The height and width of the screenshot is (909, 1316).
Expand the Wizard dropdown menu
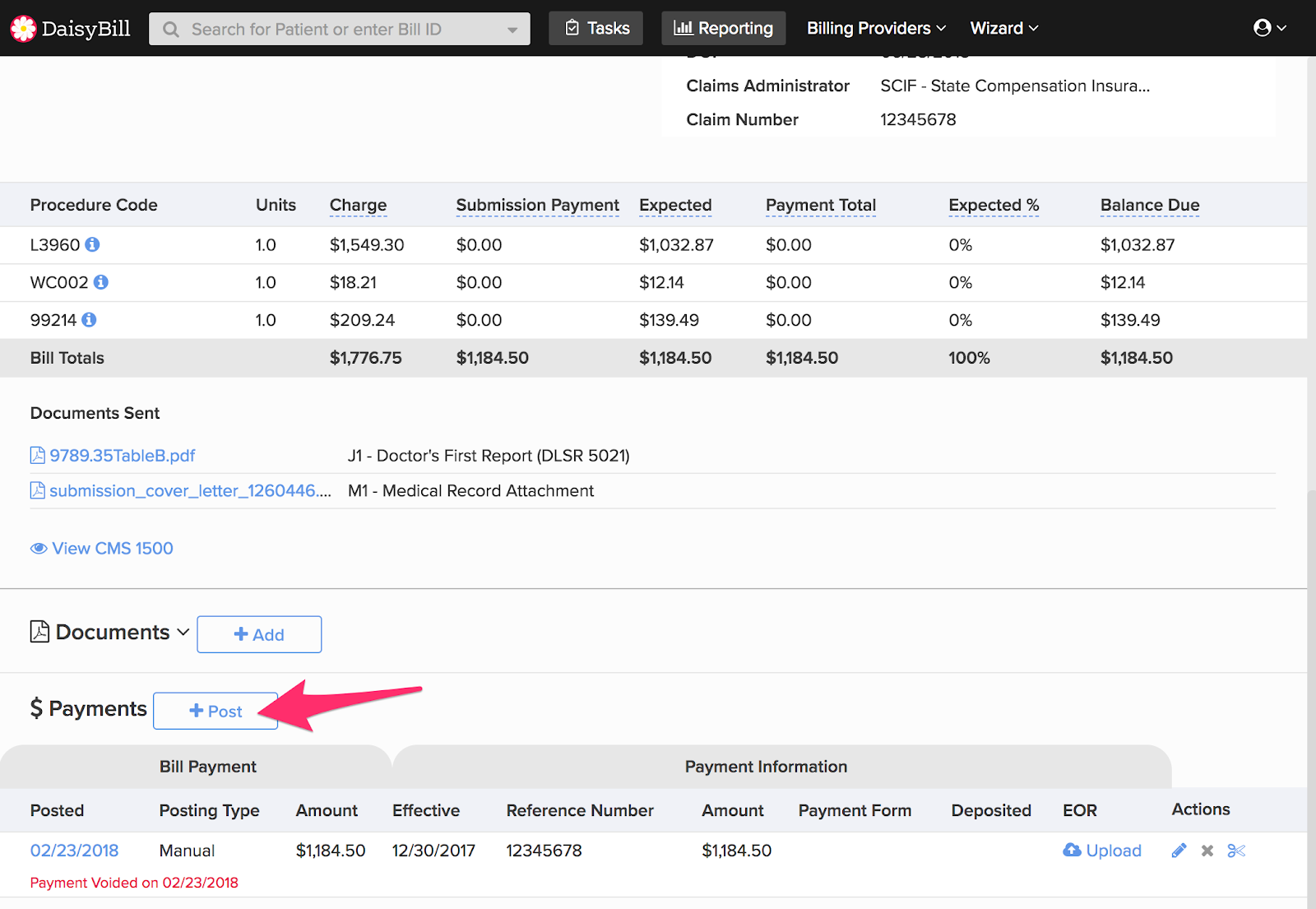pos(1003,28)
